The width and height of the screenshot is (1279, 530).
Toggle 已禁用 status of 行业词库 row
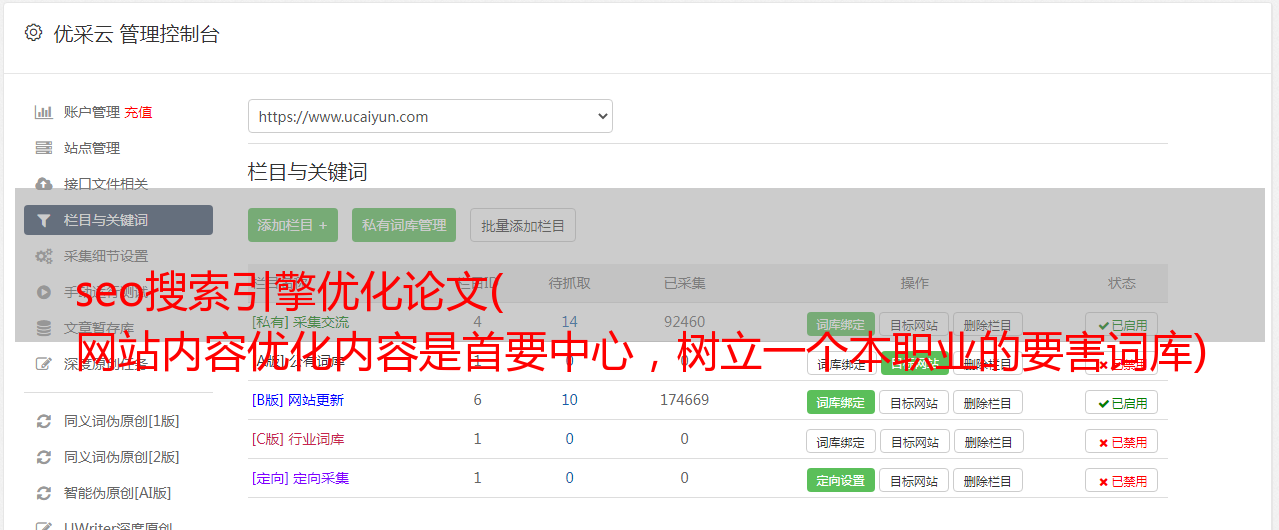click(1122, 441)
